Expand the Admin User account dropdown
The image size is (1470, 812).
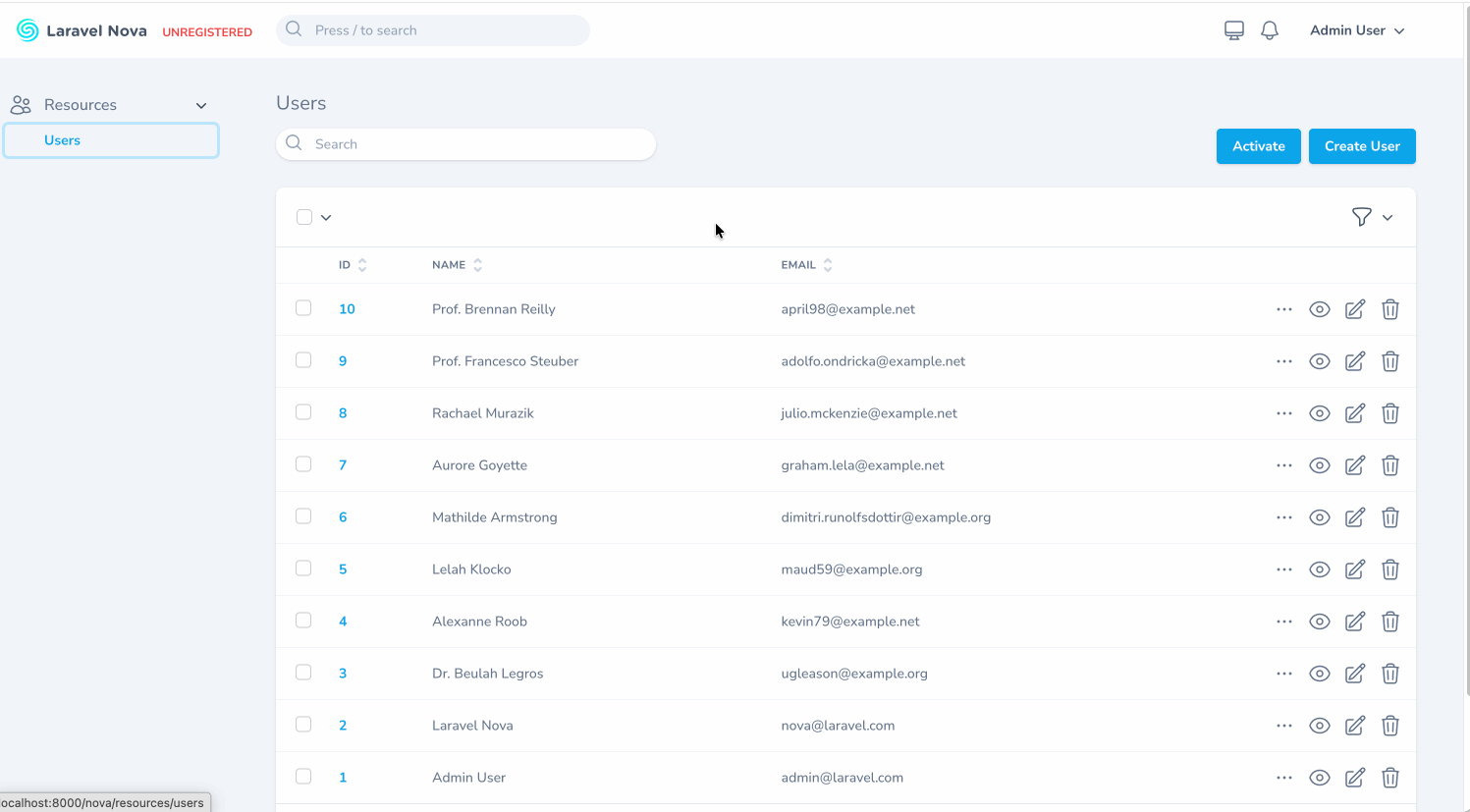[1357, 30]
